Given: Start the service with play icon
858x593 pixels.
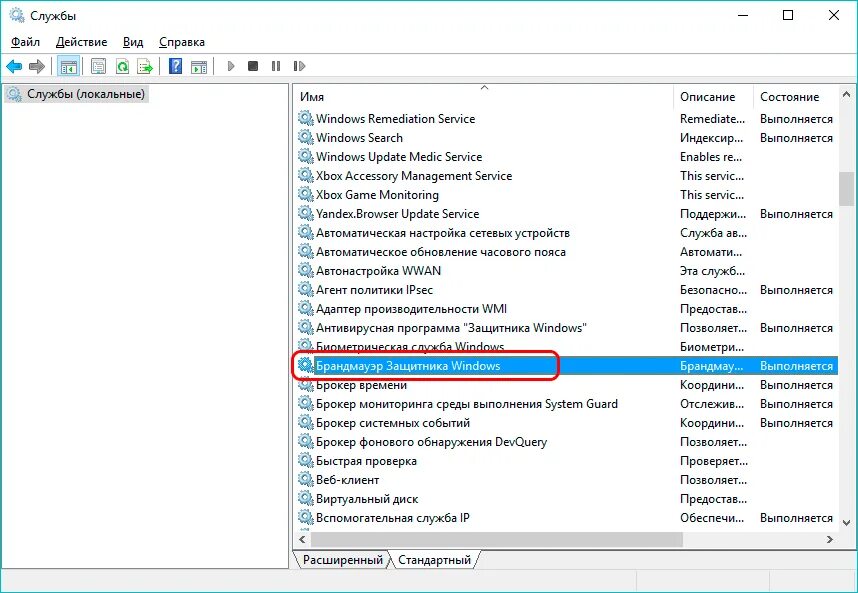Looking at the screenshot, I should (x=231, y=66).
